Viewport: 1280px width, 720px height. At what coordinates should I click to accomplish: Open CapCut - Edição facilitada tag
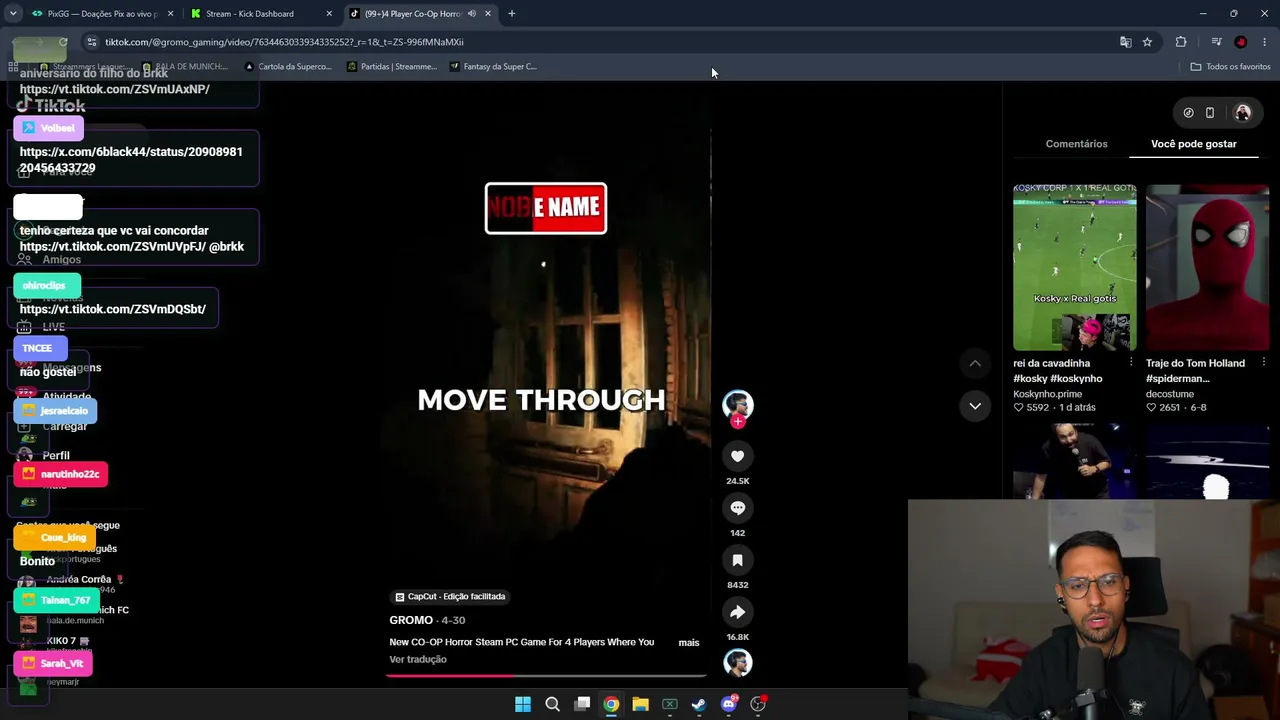click(x=450, y=597)
